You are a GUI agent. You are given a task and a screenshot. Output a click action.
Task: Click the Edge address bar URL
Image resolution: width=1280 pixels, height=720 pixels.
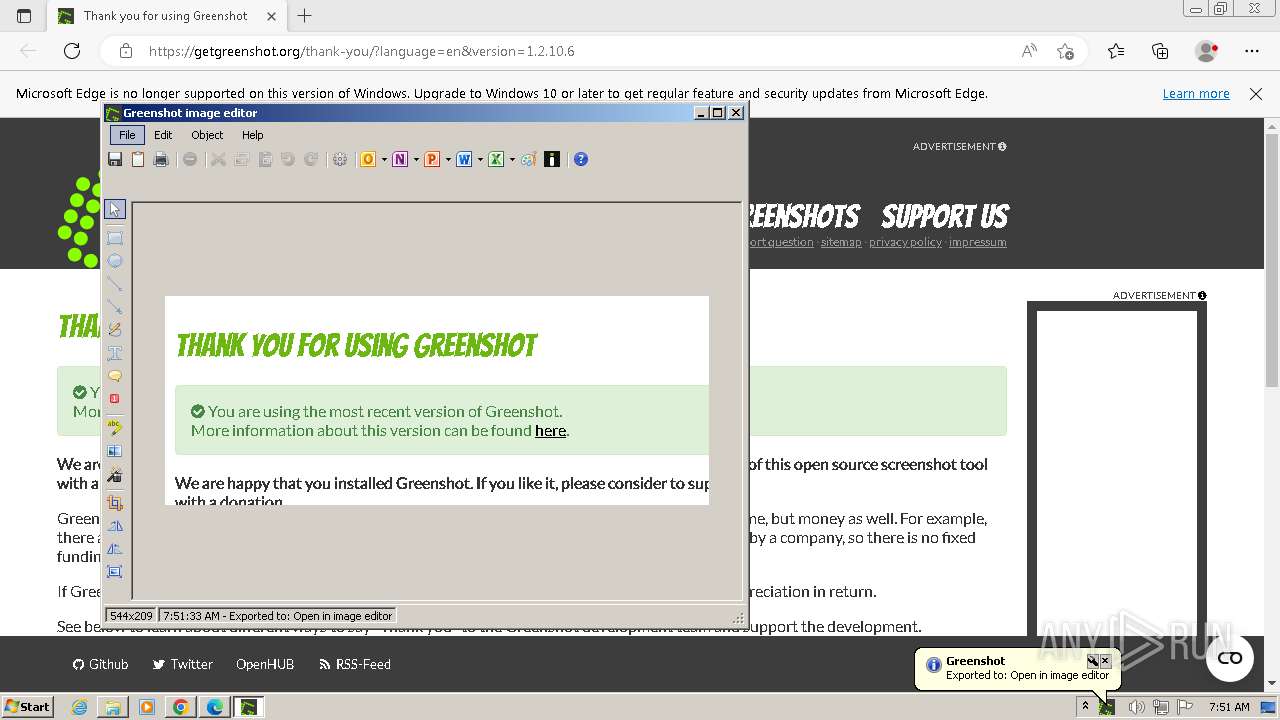click(x=362, y=51)
